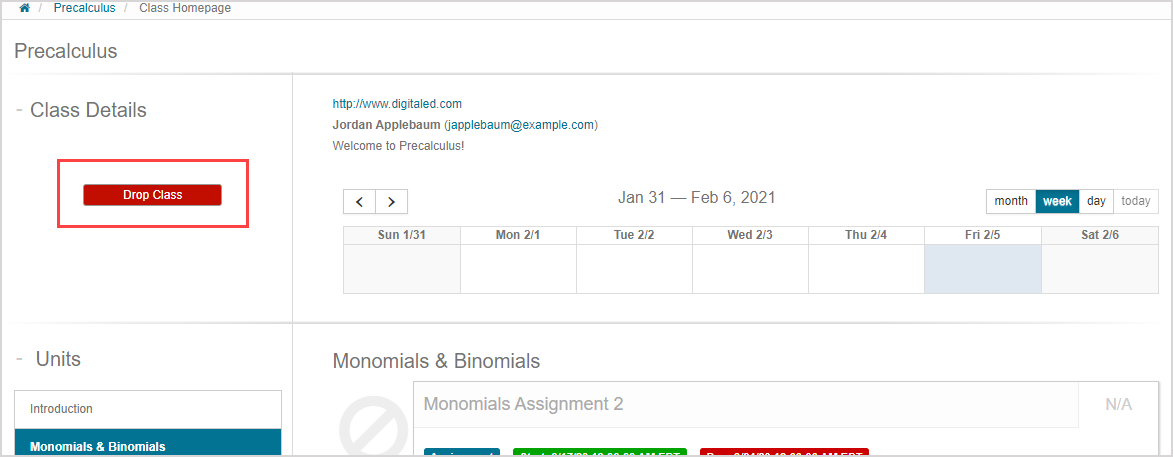The width and height of the screenshot is (1173, 457).
Task: Collapse the Units section
Action: click(x=19, y=359)
